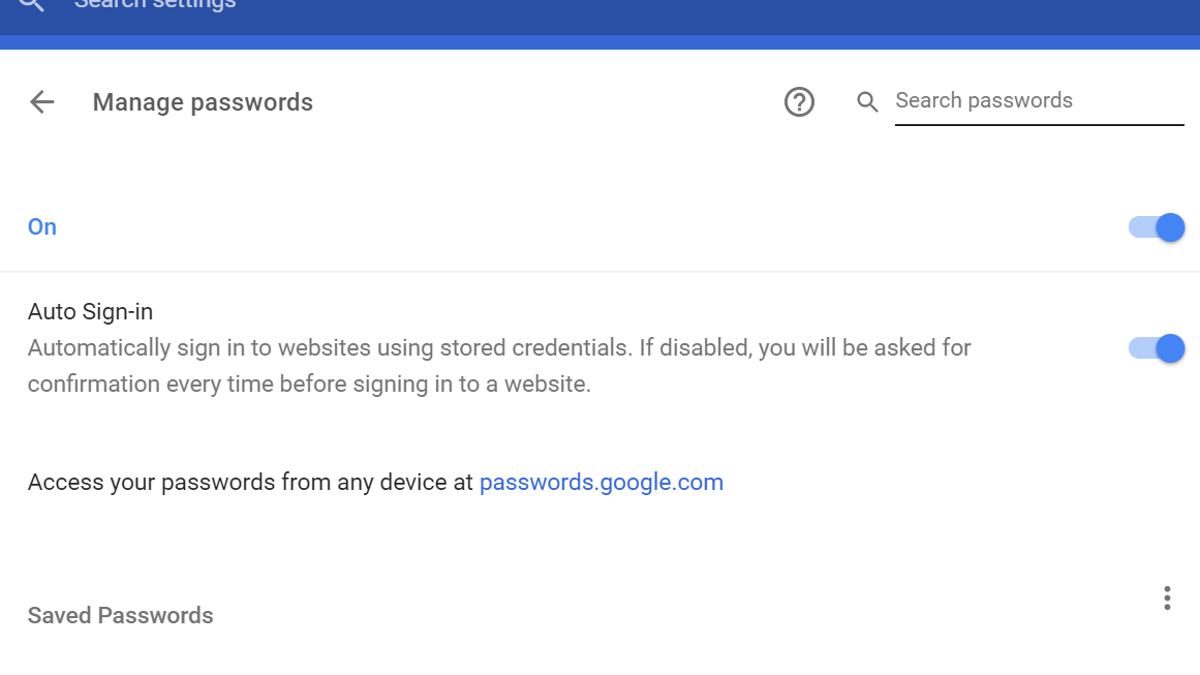1200x675 pixels.
Task: Select the blue On status label
Action: click(42, 227)
